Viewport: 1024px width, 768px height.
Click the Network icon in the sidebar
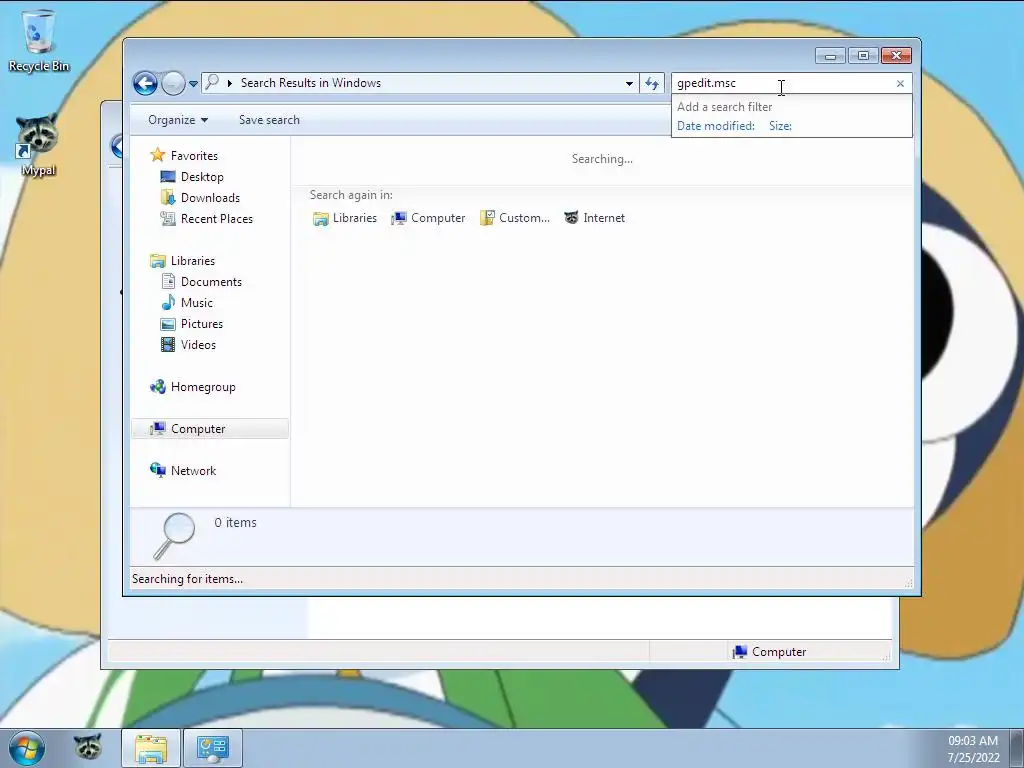(x=157, y=470)
